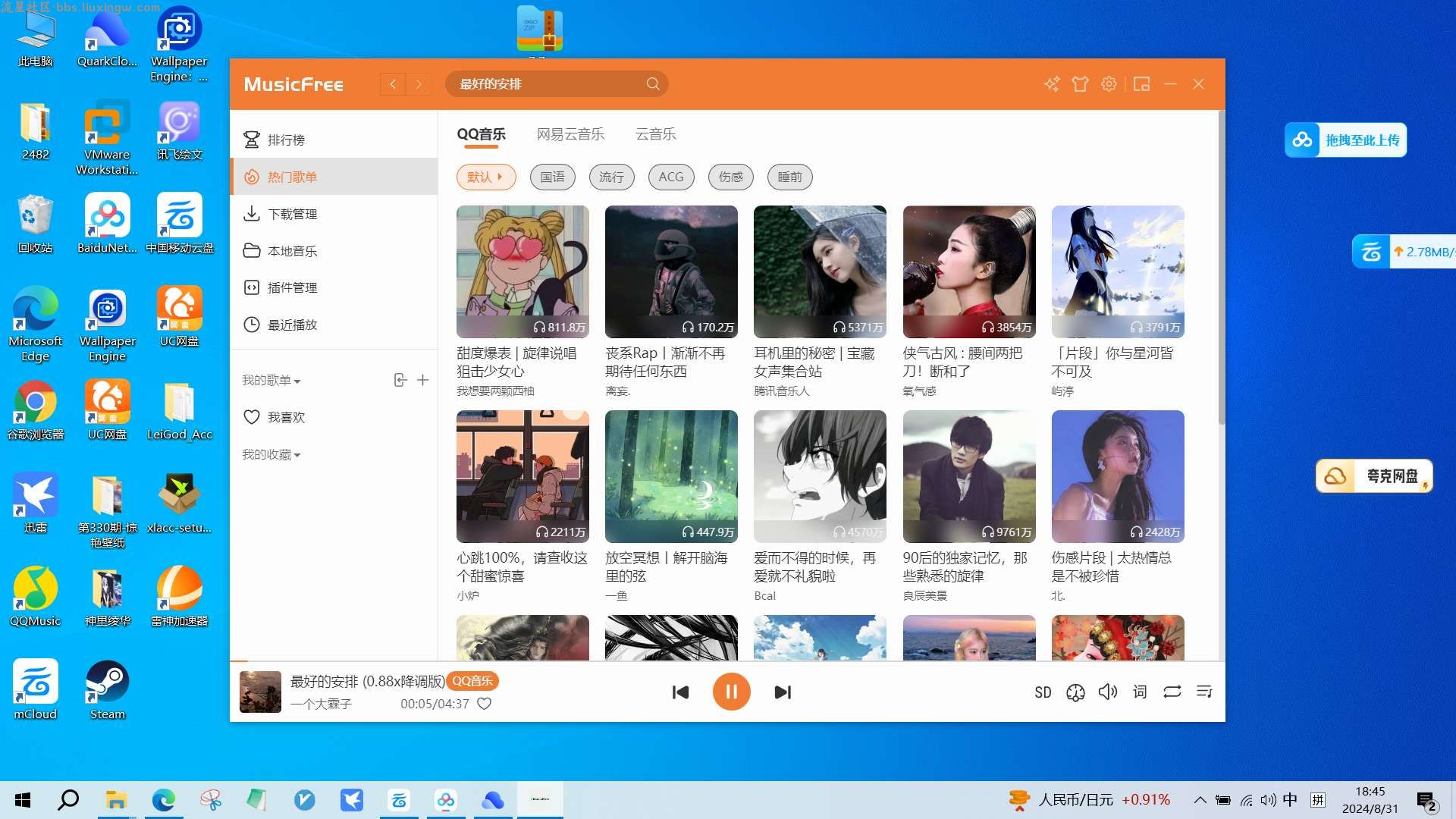
Task: Click the 拖拽至此上传 Baidu widget
Action: (x=1345, y=140)
